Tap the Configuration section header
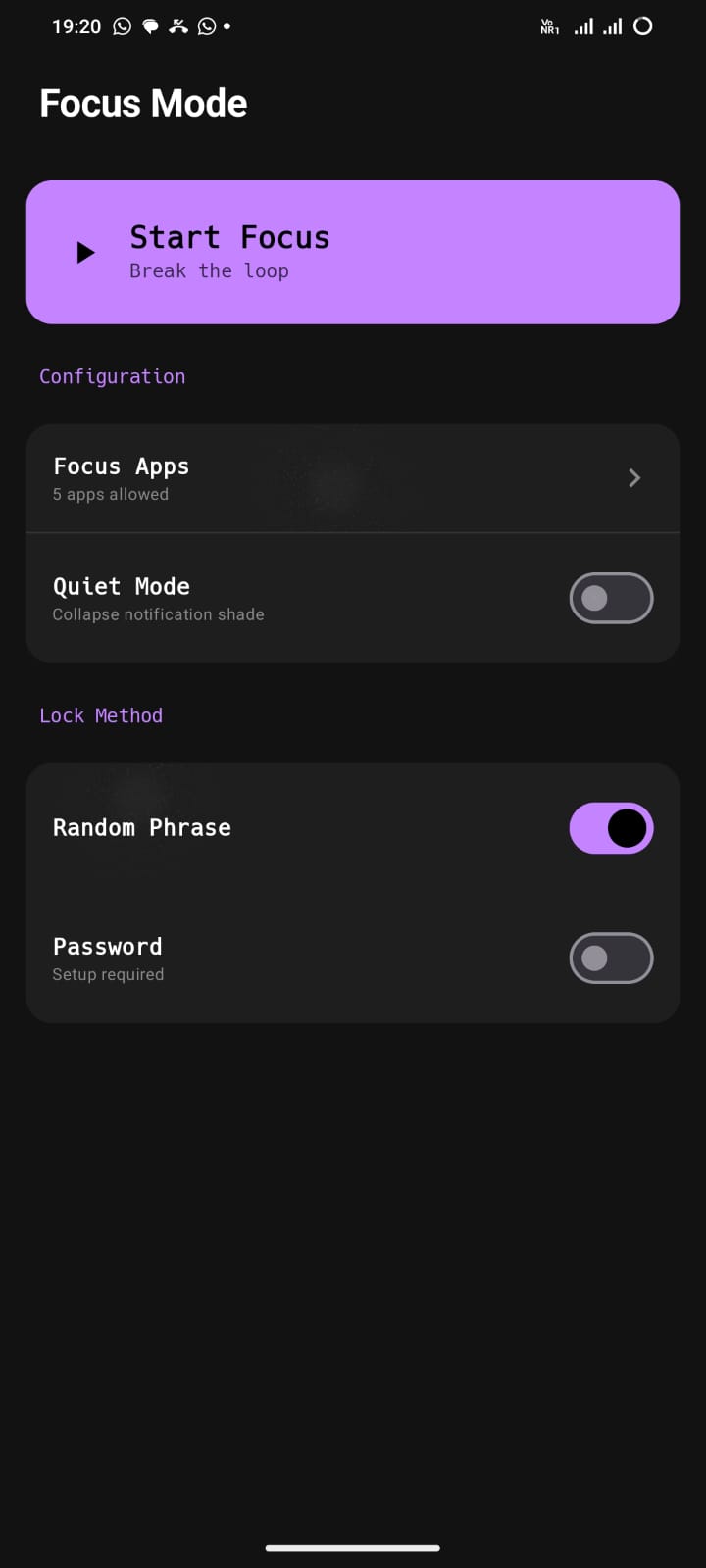 click(x=112, y=377)
